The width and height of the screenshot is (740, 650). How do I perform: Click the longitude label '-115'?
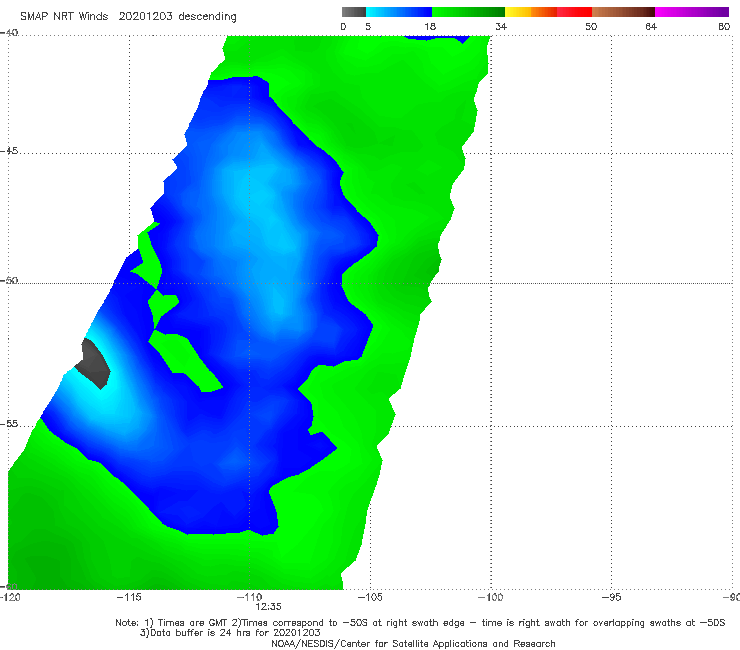[x=129, y=597]
